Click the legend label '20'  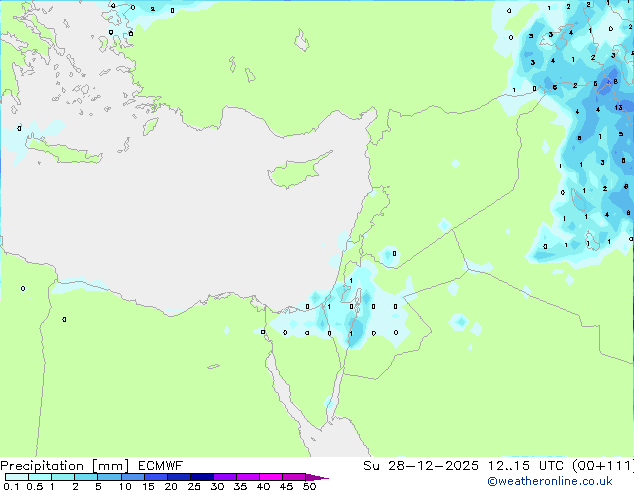point(171,486)
